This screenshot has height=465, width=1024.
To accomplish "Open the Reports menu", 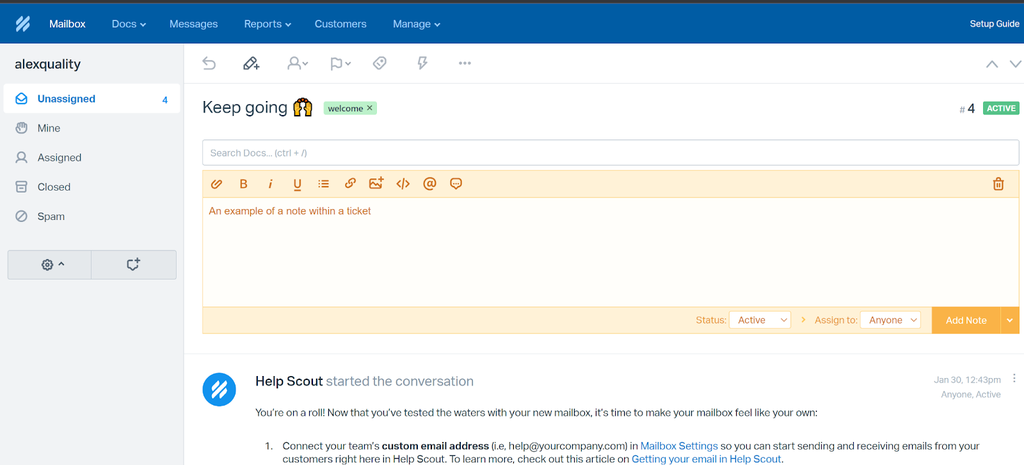I will click(267, 24).
